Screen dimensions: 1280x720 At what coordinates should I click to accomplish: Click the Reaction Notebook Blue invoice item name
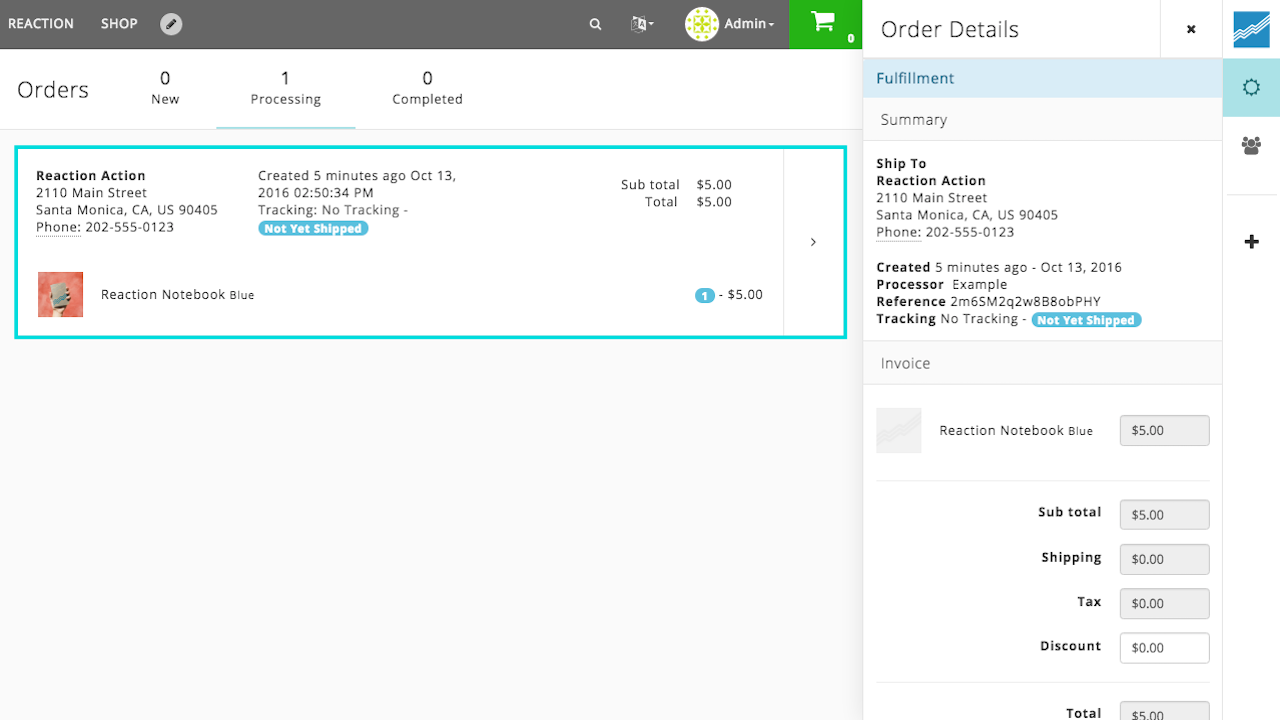(1016, 431)
